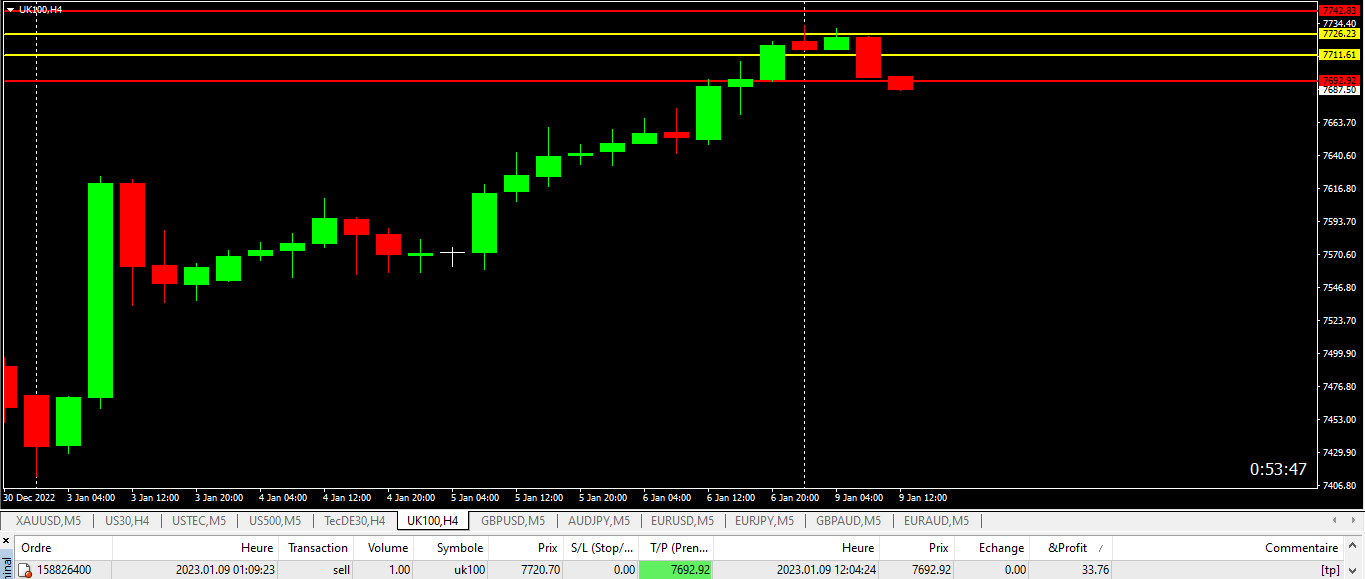Open the UK100,H4 chart menu triangle
Viewport: 1365px width, 579px height.
click(10, 9)
